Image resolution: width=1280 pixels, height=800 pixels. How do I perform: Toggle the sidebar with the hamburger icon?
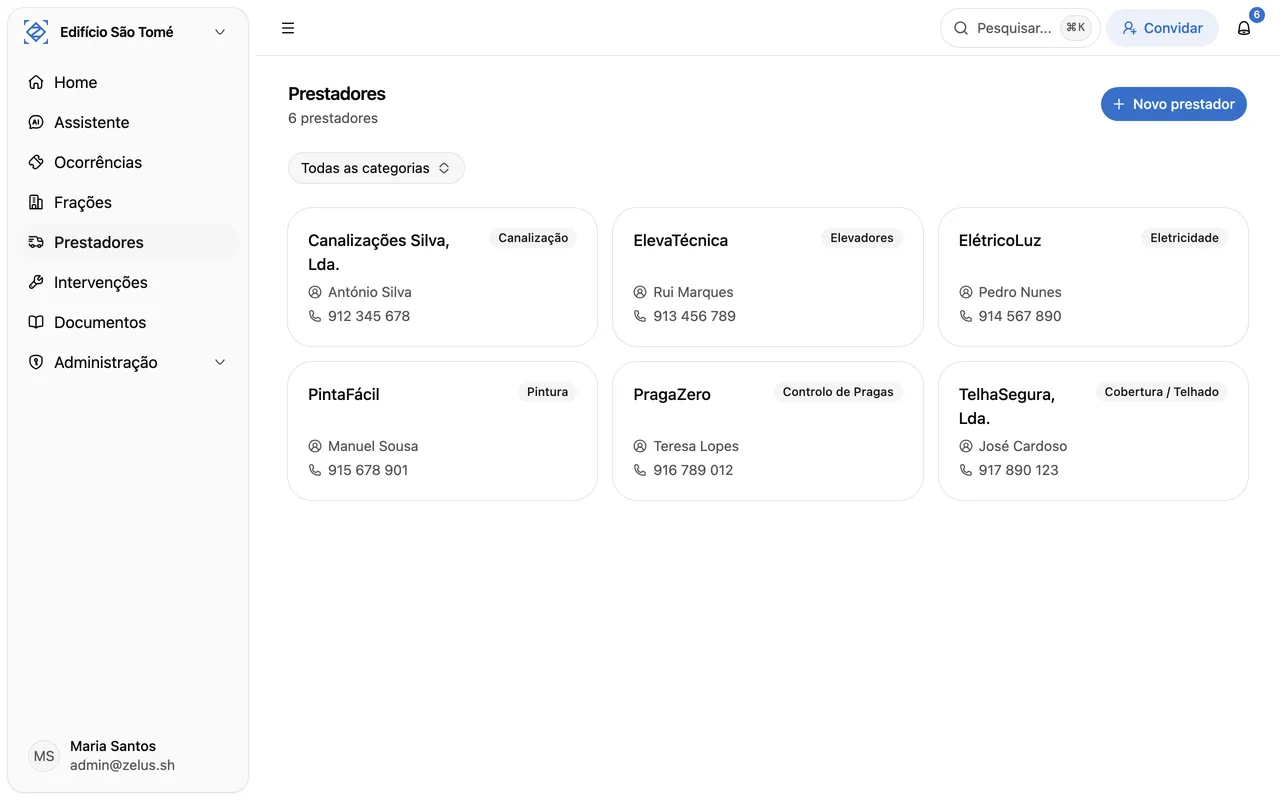click(288, 28)
